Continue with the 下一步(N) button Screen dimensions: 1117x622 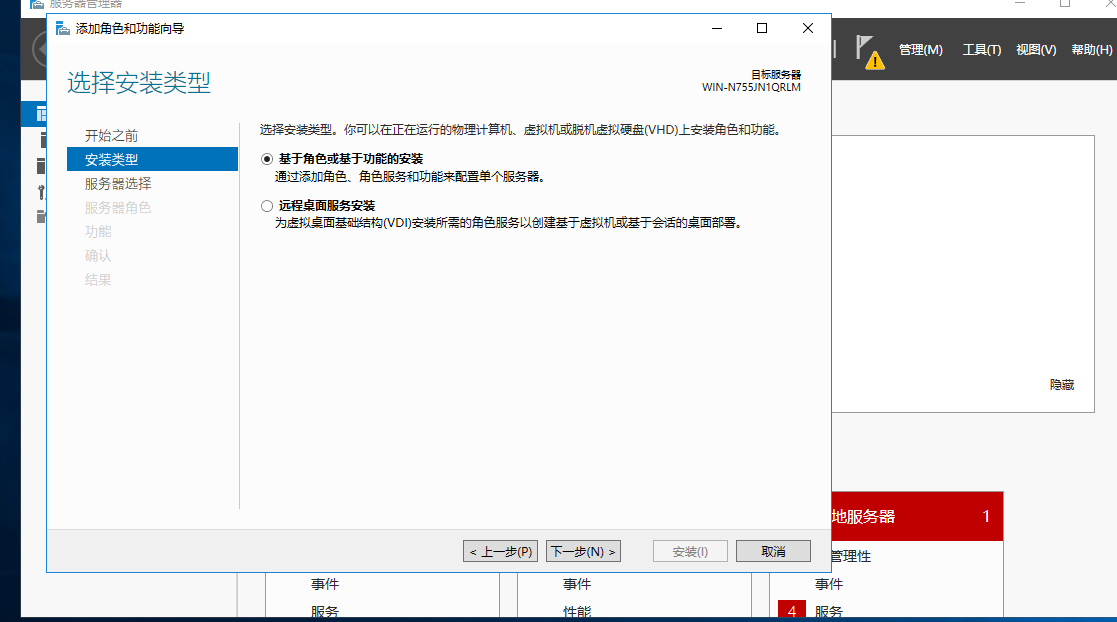click(x=583, y=551)
